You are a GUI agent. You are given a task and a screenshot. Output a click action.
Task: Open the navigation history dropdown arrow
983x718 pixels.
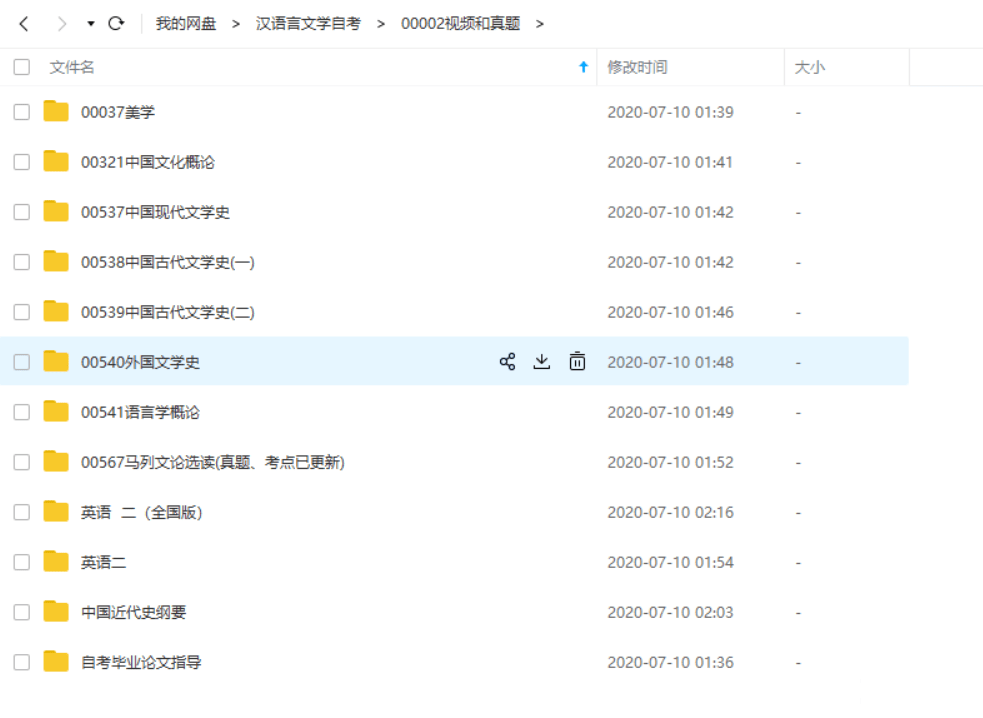point(91,23)
